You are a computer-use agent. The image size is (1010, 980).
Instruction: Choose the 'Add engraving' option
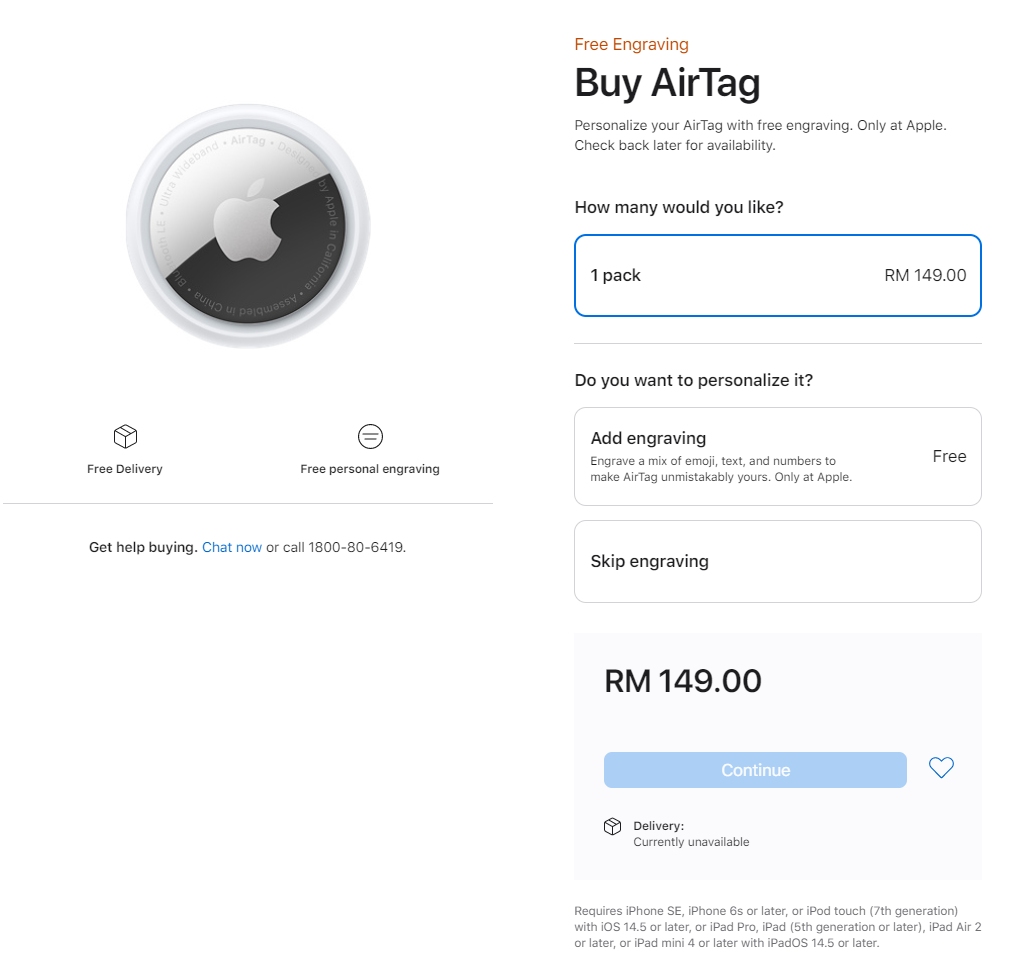778,455
